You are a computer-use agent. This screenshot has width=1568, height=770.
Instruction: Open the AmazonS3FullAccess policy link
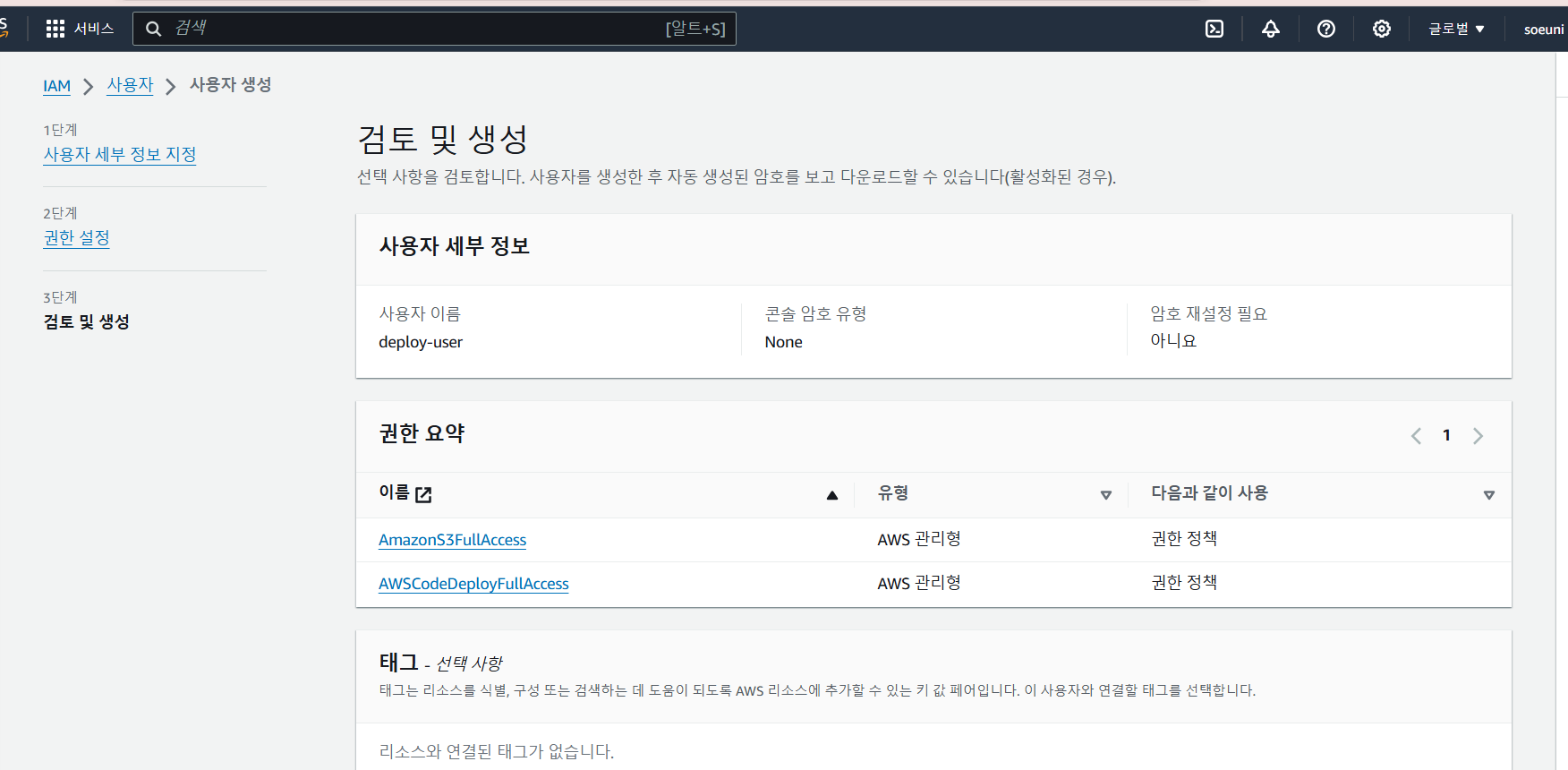pyautogui.click(x=452, y=540)
